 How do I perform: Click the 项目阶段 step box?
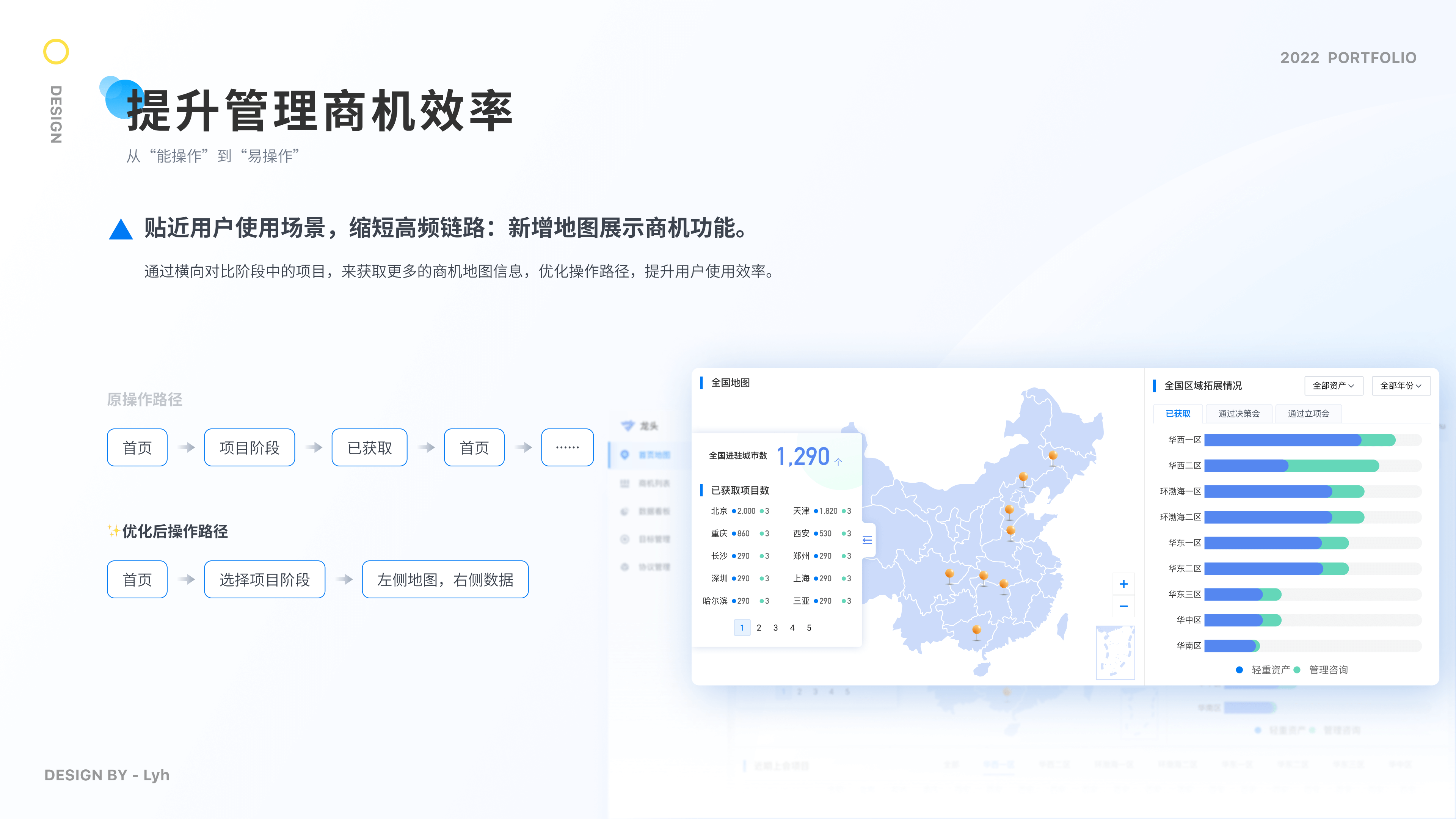tap(249, 448)
